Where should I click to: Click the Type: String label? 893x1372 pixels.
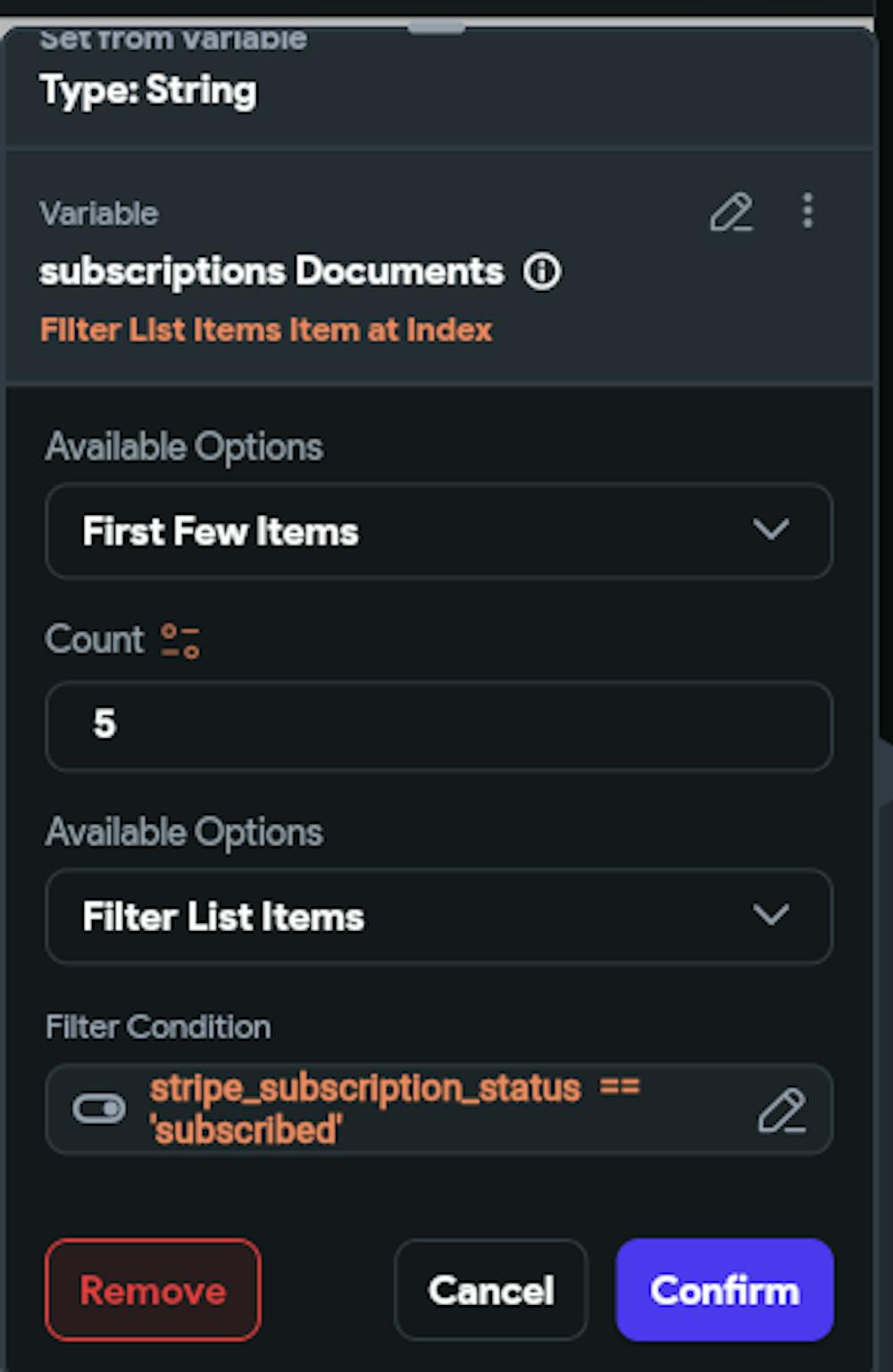148,91
